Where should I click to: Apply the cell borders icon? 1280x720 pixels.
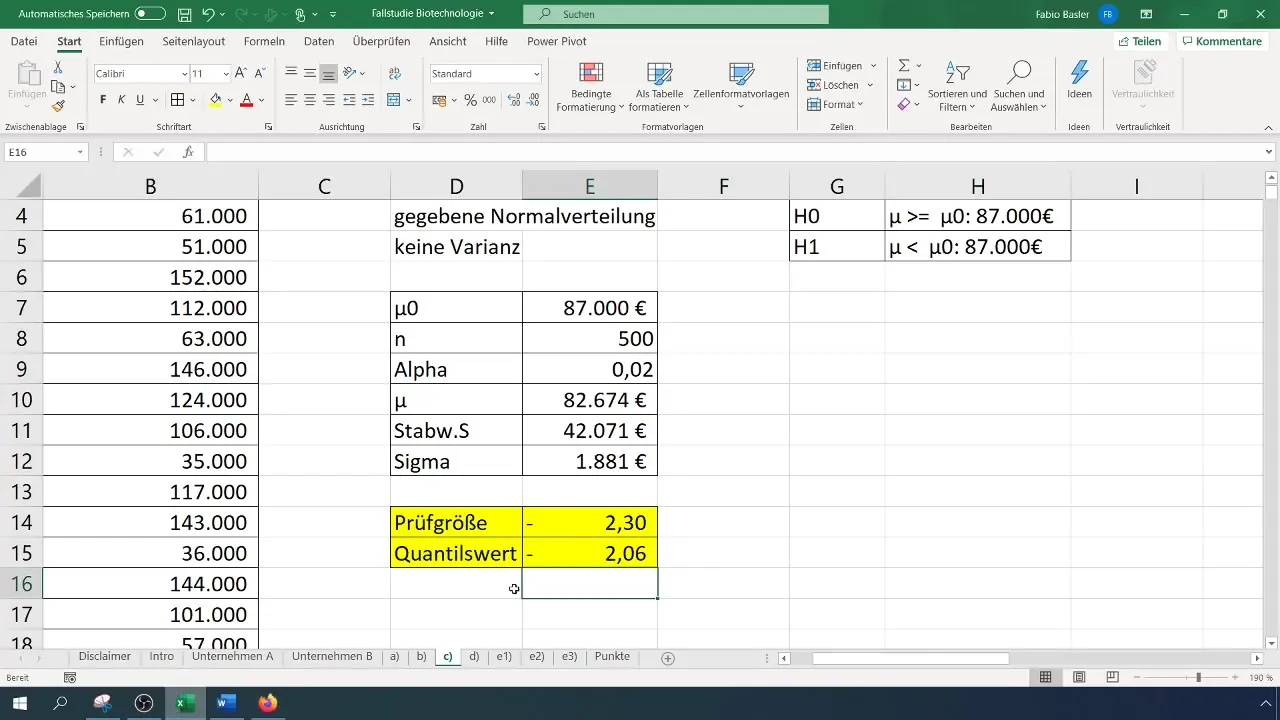point(178,100)
